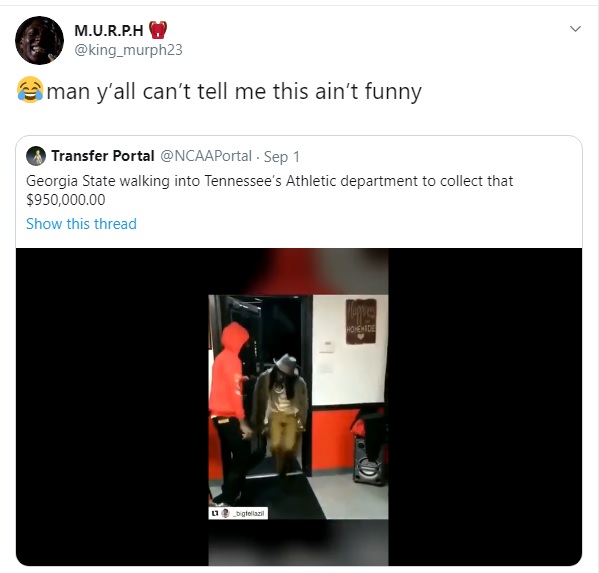The image size is (599, 573).
Task: Play the embedded video
Action: [298, 407]
